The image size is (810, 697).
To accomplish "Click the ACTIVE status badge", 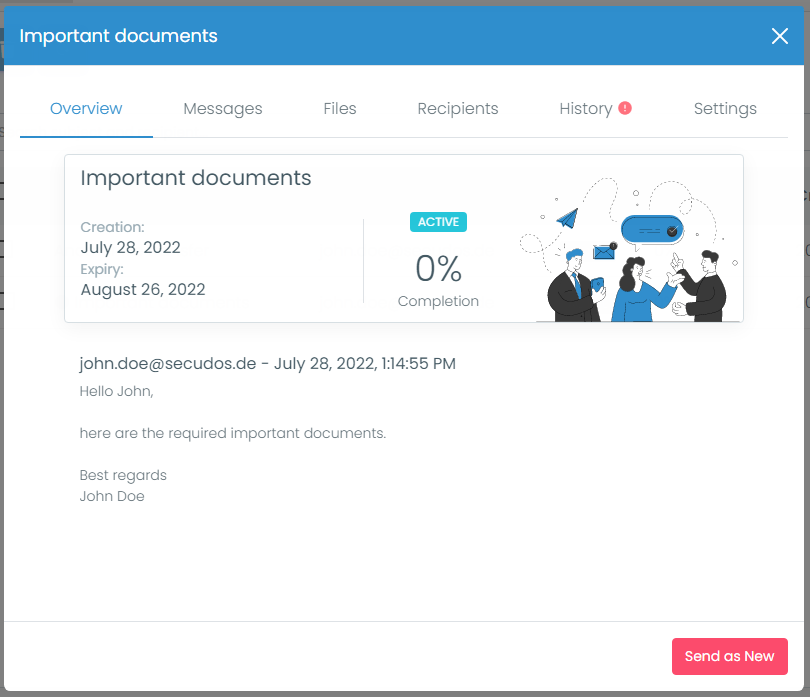I will click(438, 222).
